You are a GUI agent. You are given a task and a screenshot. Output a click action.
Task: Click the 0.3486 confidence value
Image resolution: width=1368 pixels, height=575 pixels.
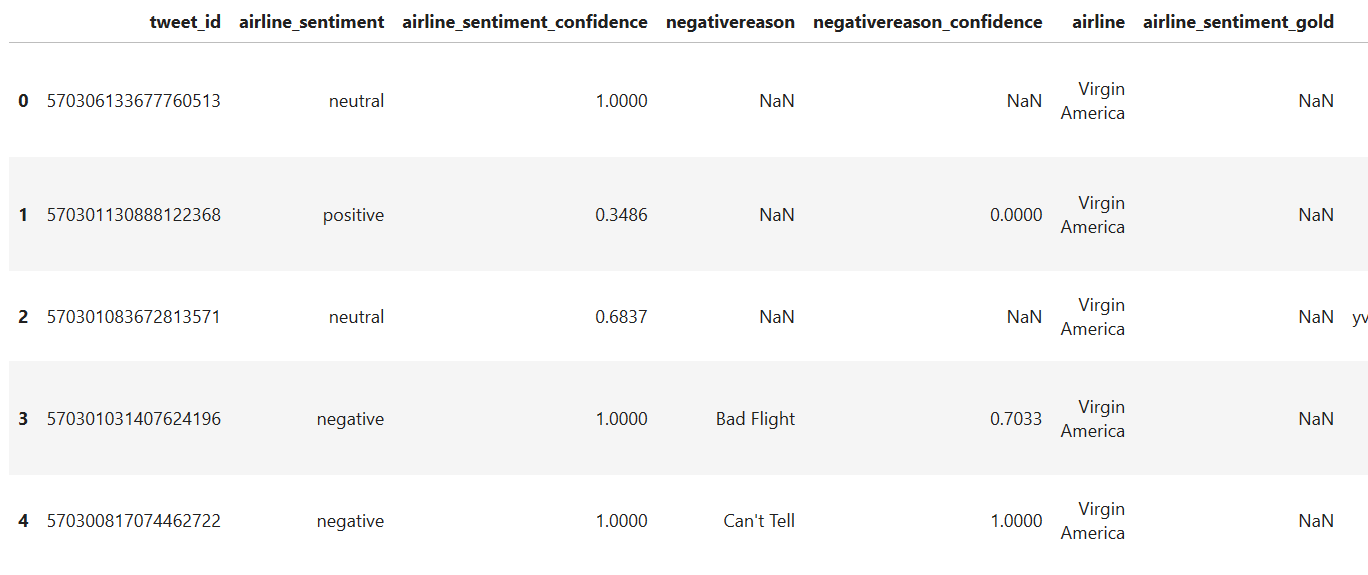621,215
